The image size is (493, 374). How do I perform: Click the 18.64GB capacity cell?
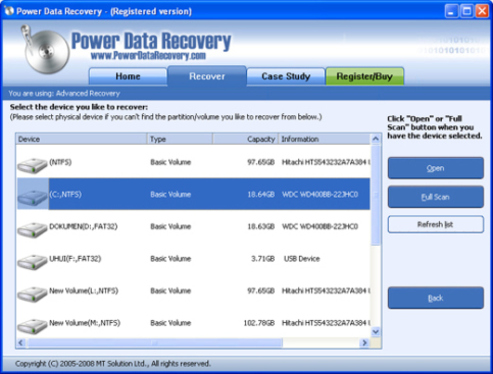[x=261, y=194]
